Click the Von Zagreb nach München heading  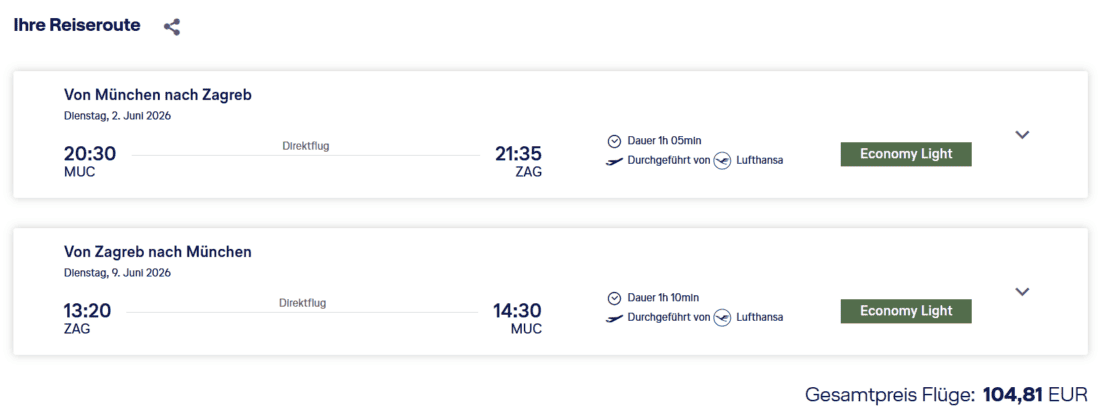[x=158, y=252]
